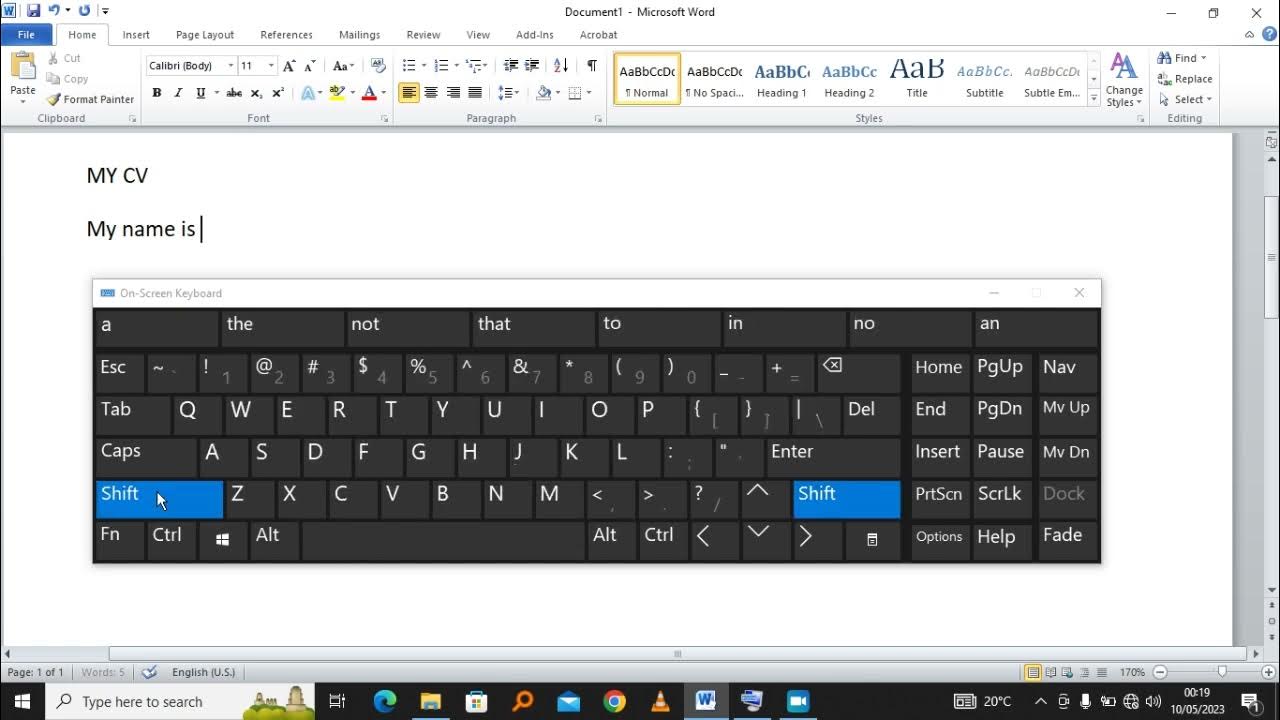Switch to the References tab

(287, 35)
